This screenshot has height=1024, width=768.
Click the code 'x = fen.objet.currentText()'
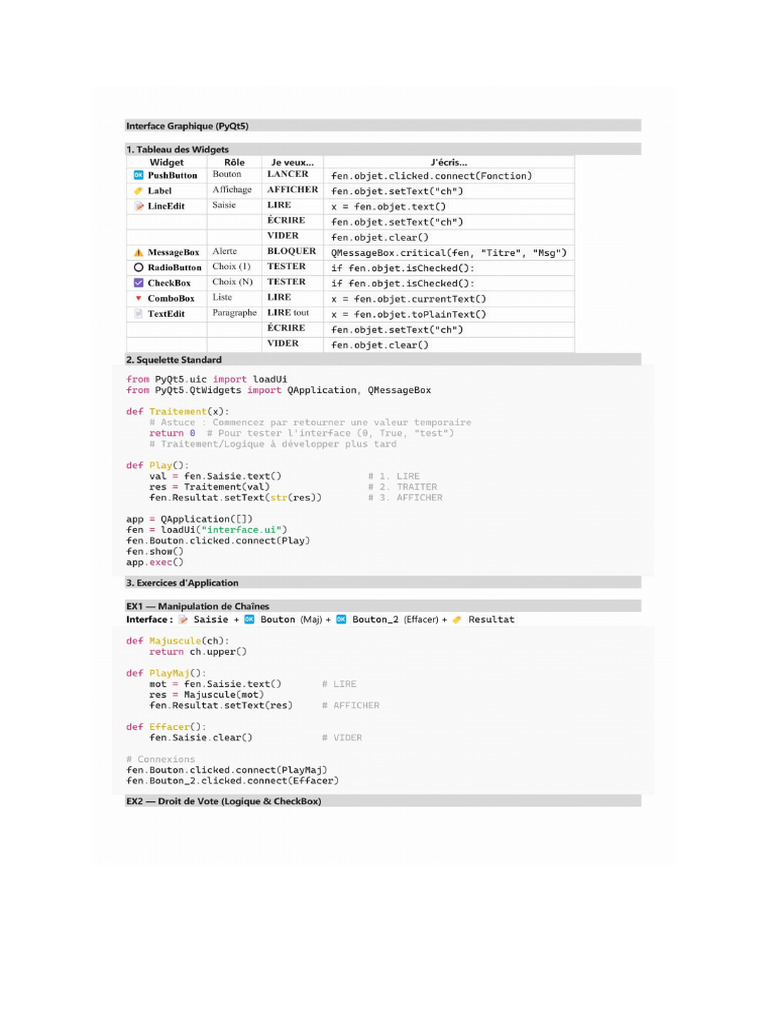click(409, 299)
